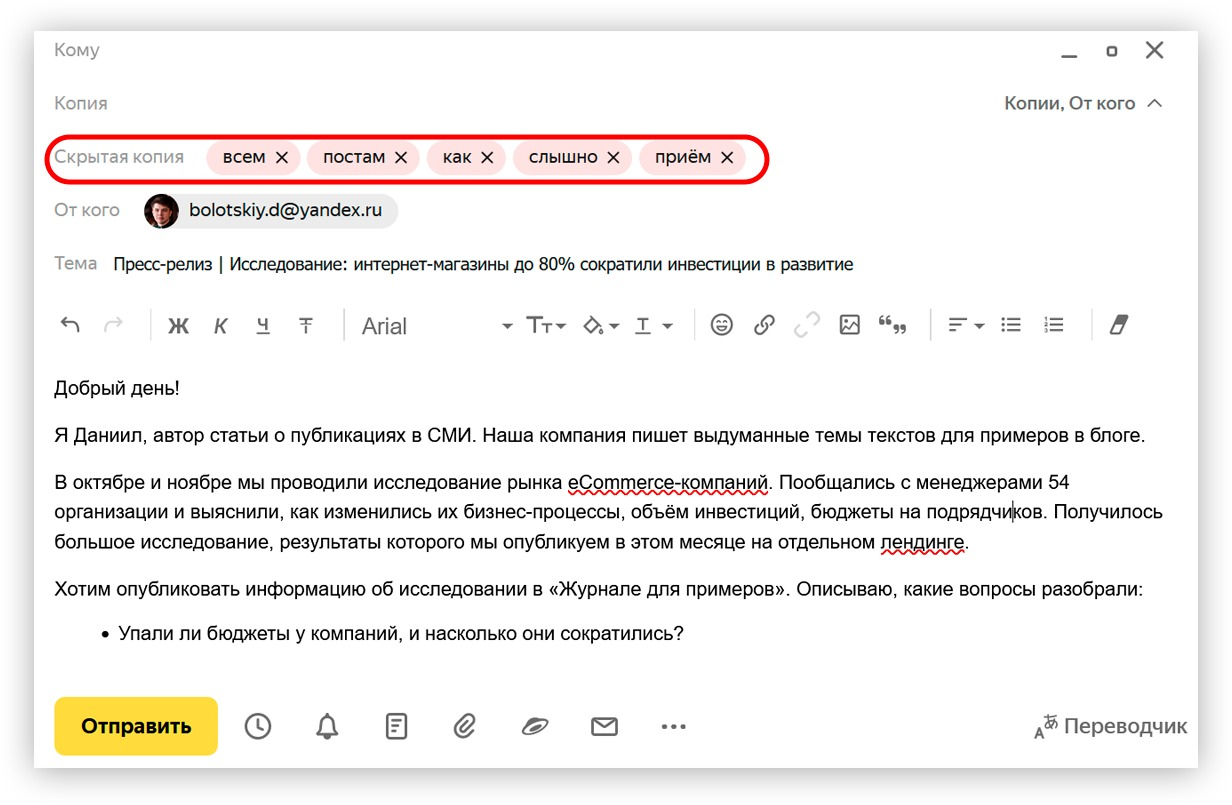The width and height of the screenshot is (1232, 805).
Task: Remove the приём recipient chip
Action: 727,157
